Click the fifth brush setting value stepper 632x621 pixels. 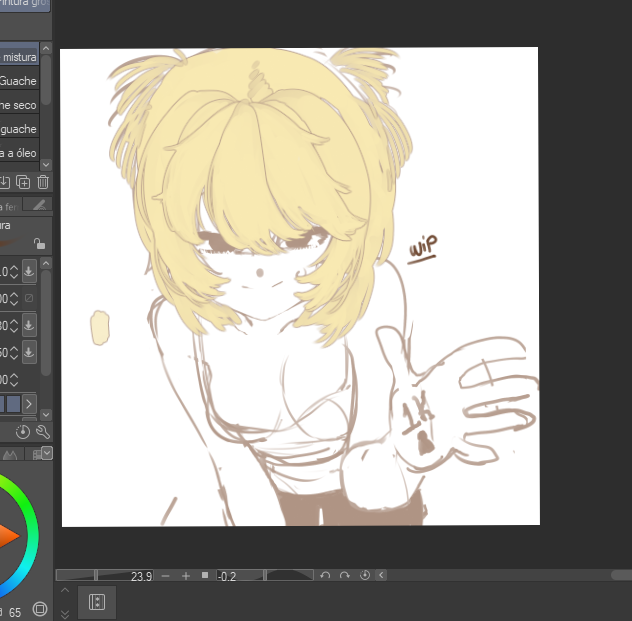[x=14, y=380]
